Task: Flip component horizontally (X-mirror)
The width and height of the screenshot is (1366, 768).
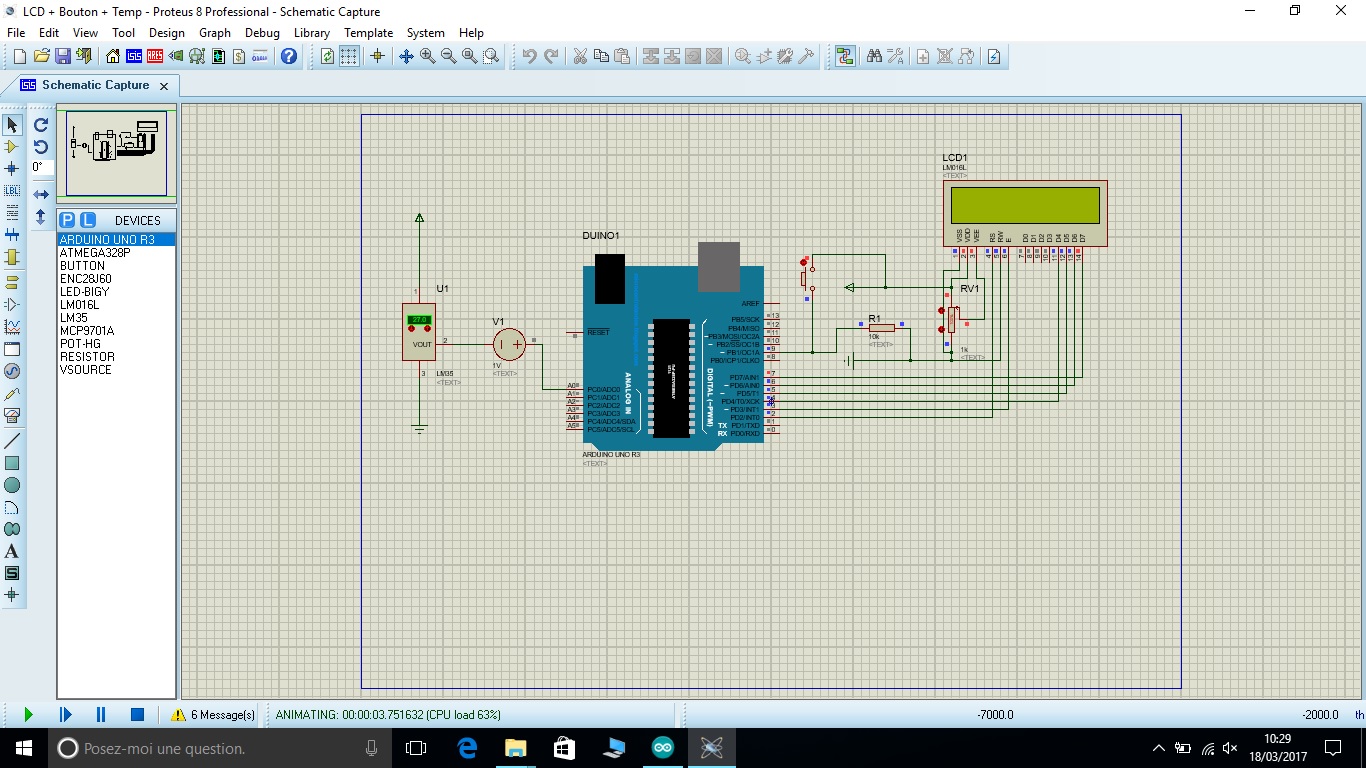Action: coord(41,194)
